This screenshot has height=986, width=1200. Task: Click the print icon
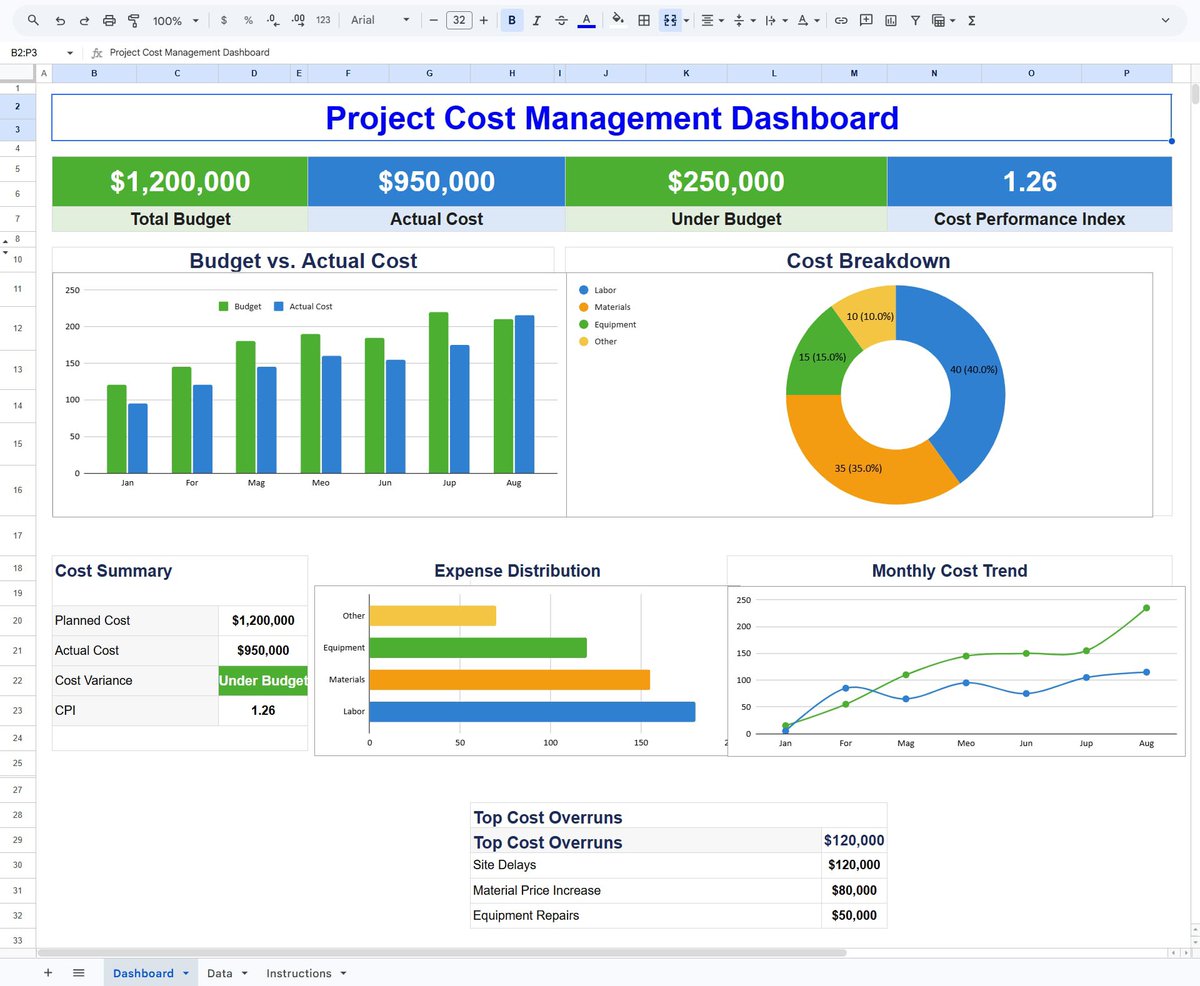tap(109, 20)
